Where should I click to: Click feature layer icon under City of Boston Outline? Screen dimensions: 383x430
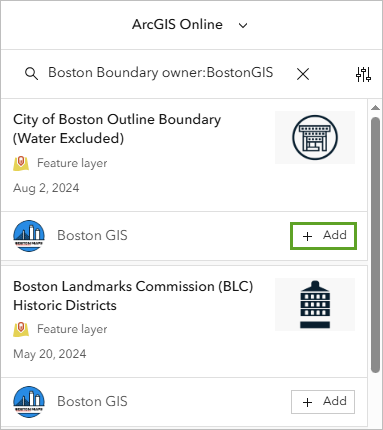click(21, 163)
